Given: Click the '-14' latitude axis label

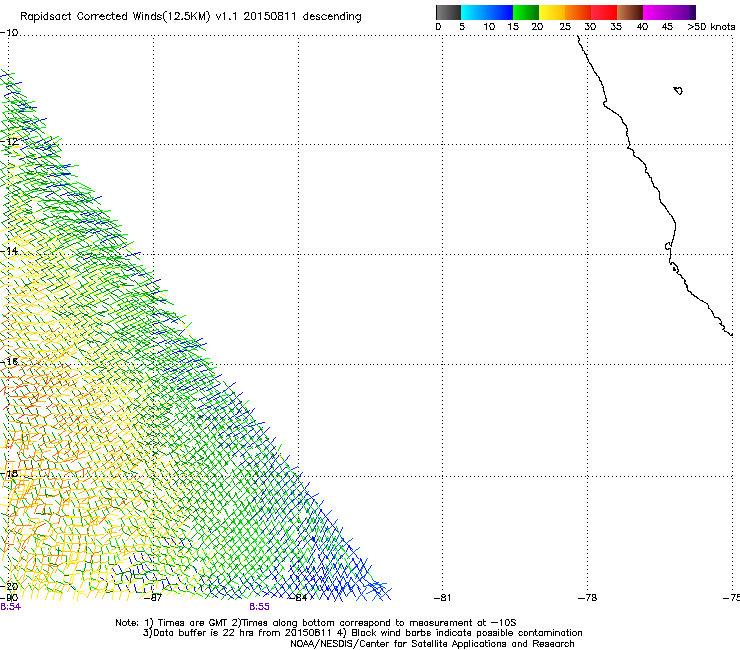Looking at the screenshot, I should click(x=9, y=251).
